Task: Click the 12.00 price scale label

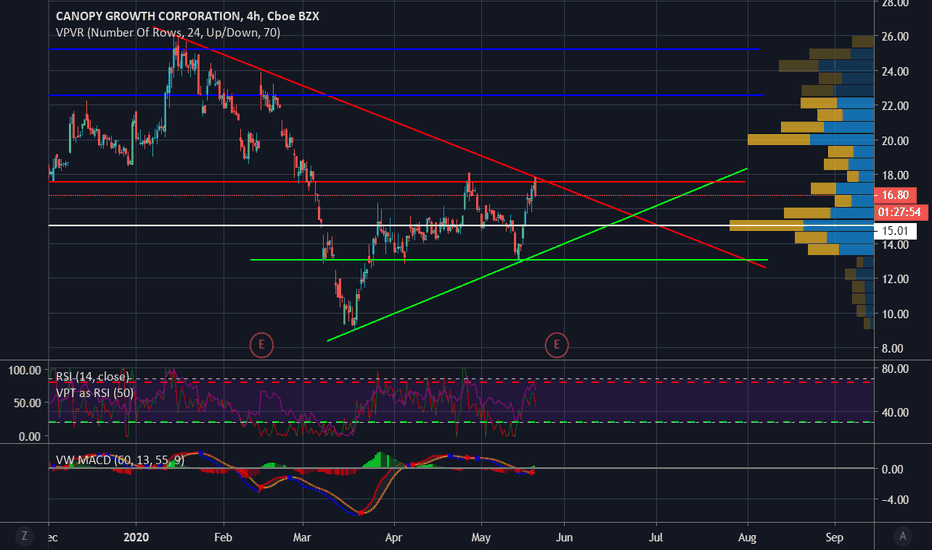Action: pos(895,279)
